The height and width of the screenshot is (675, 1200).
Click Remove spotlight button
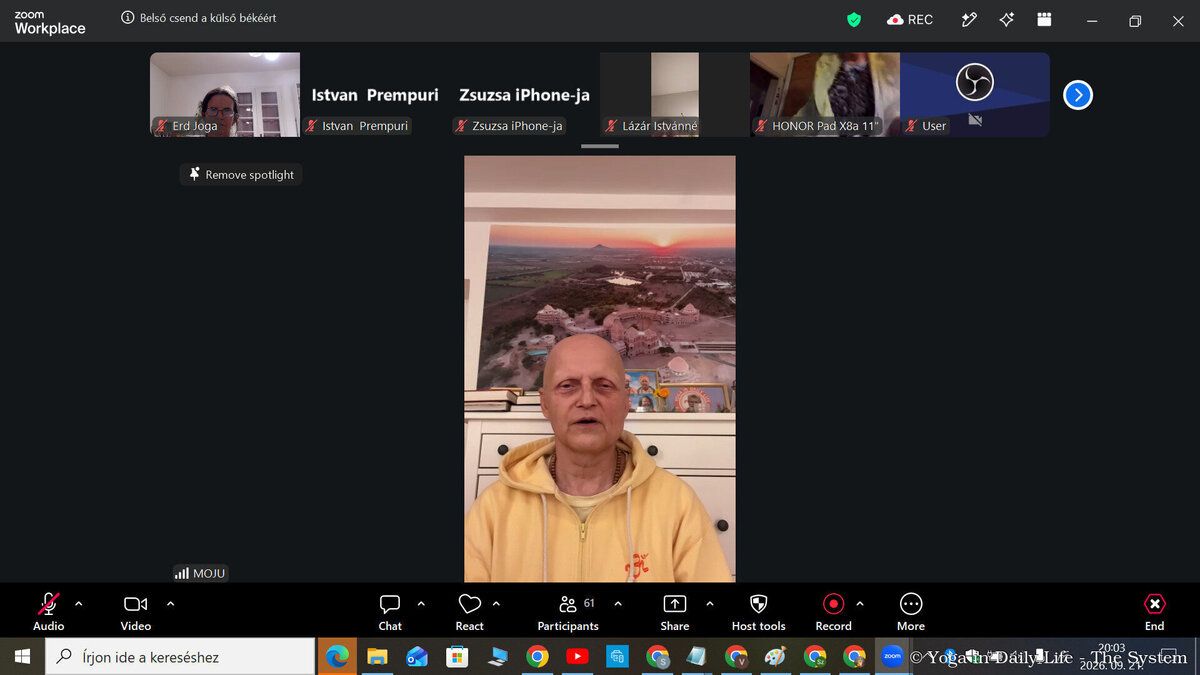(241, 174)
